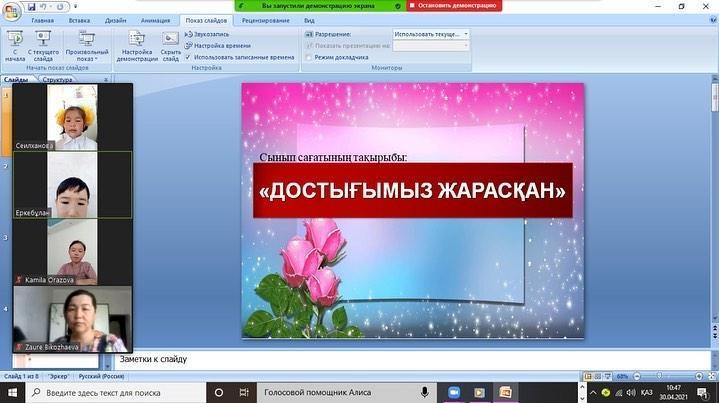The width and height of the screenshot is (719, 403).
Task: Select Еркебұлан video tile in Zoom
Action: 72,185
